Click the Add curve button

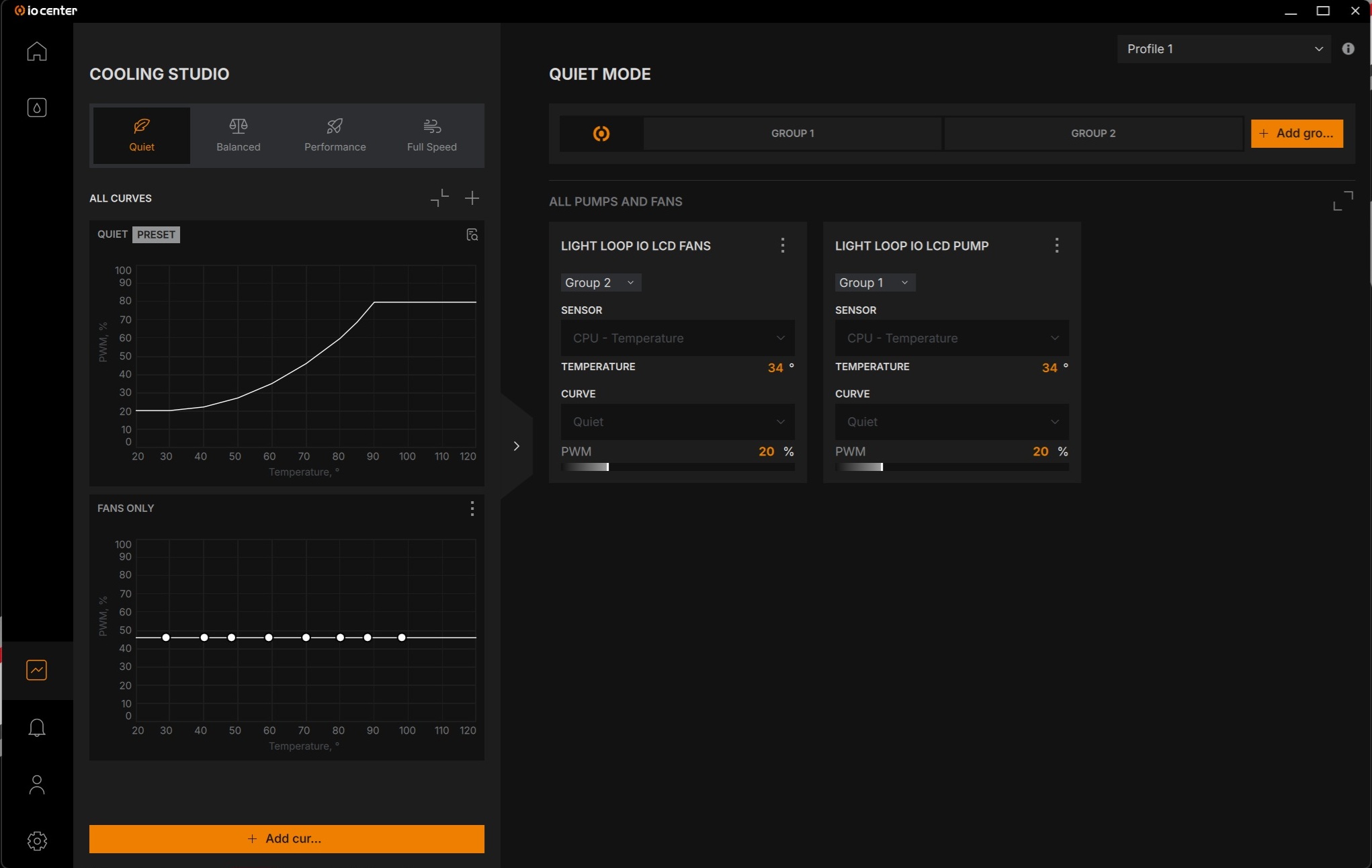pyautogui.click(x=287, y=838)
